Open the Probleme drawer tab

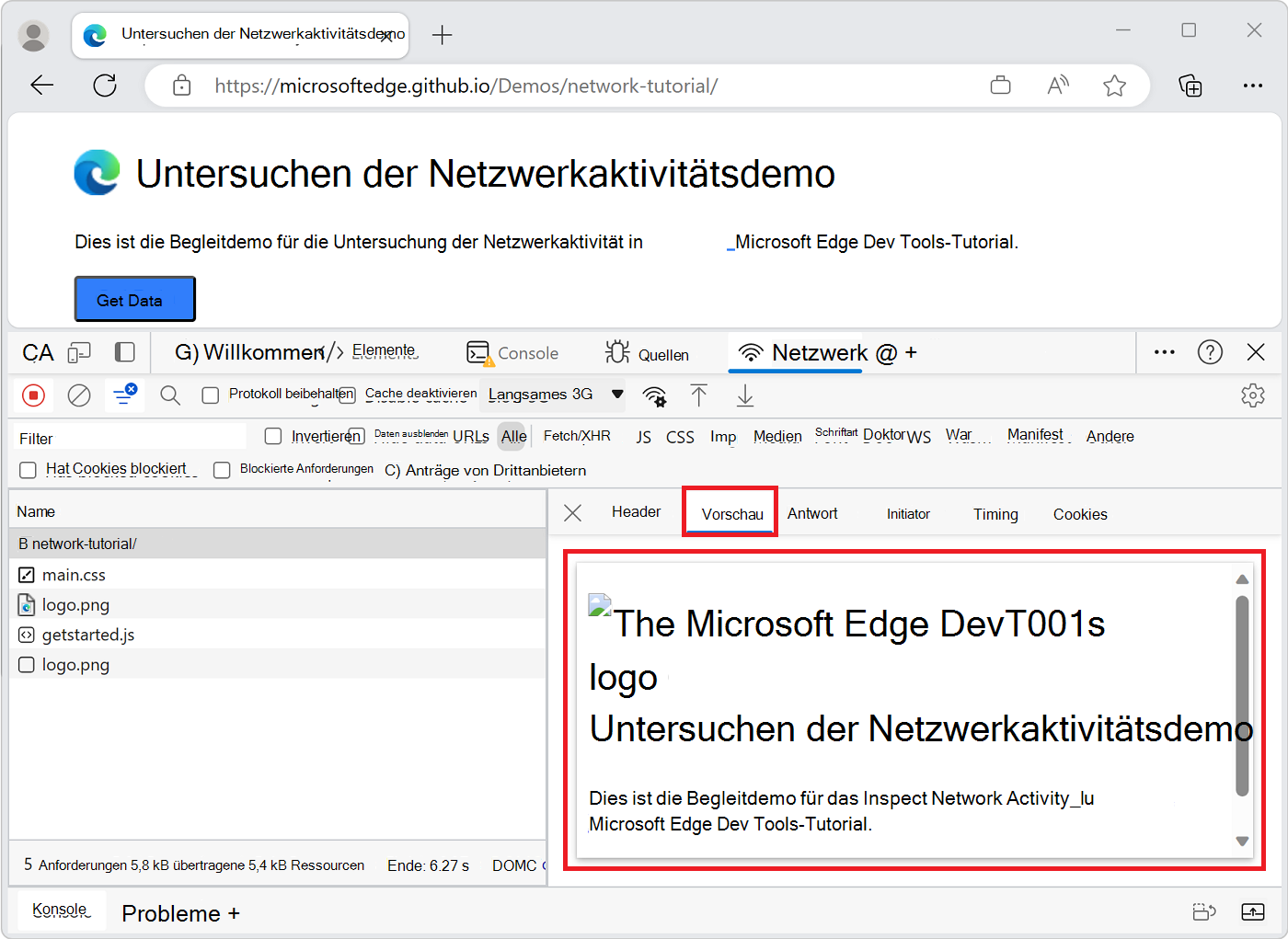(x=171, y=913)
